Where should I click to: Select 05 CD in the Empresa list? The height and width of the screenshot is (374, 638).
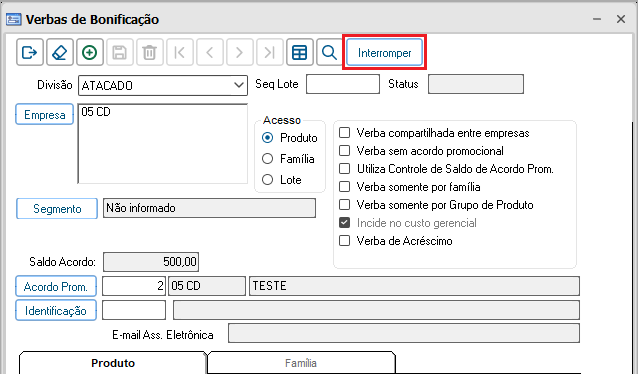[x=96, y=112]
